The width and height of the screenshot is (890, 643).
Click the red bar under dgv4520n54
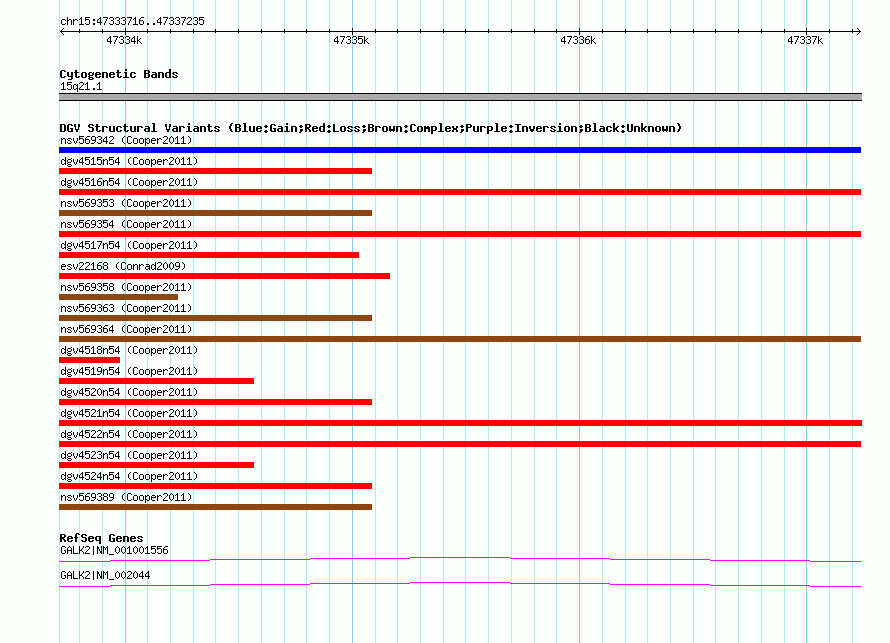pos(216,402)
